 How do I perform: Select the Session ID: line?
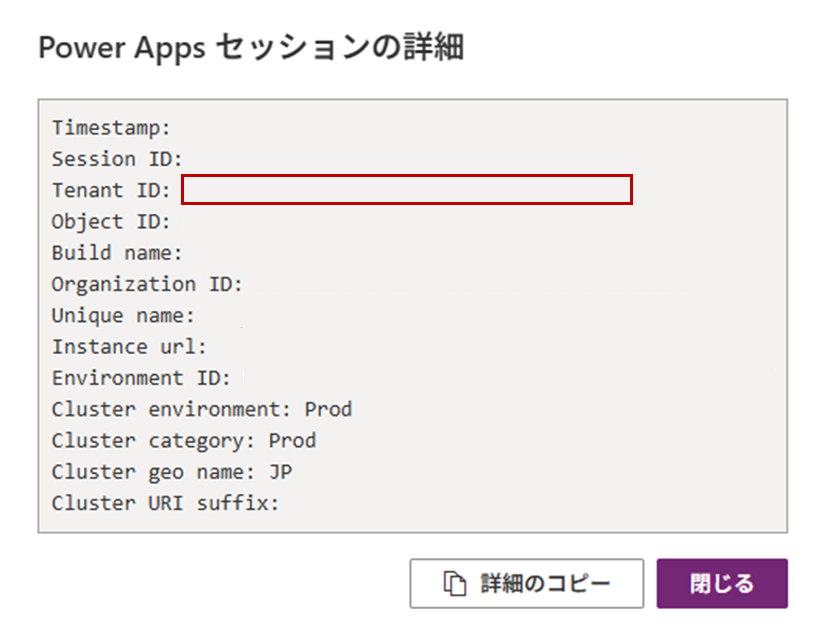[x=117, y=159]
